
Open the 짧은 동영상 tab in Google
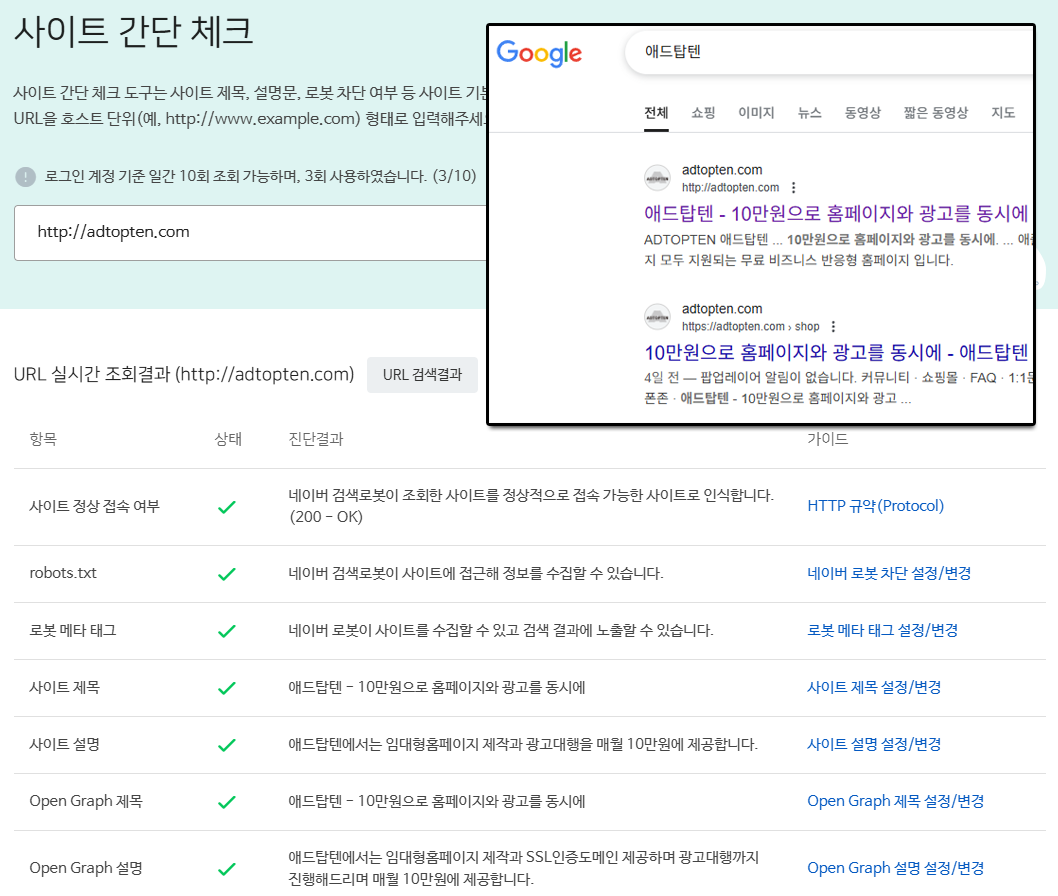point(936,113)
